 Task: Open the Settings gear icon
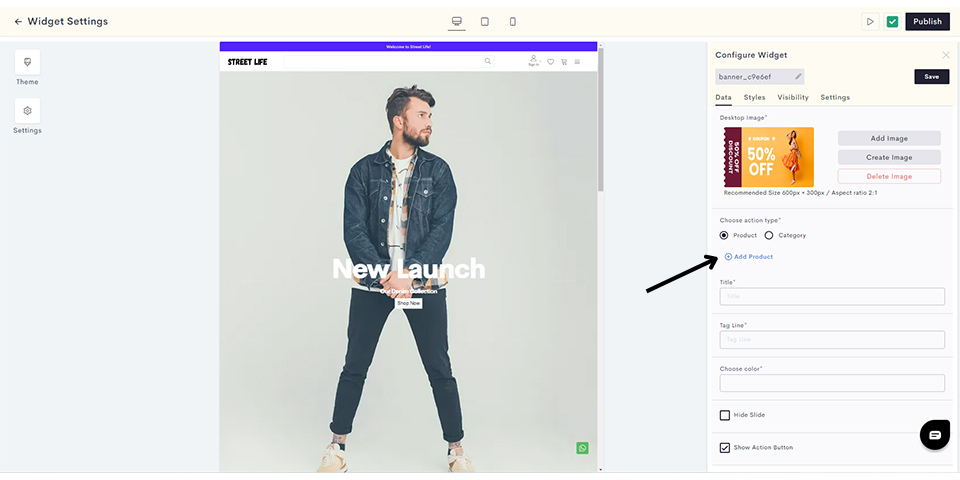click(28, 111)
